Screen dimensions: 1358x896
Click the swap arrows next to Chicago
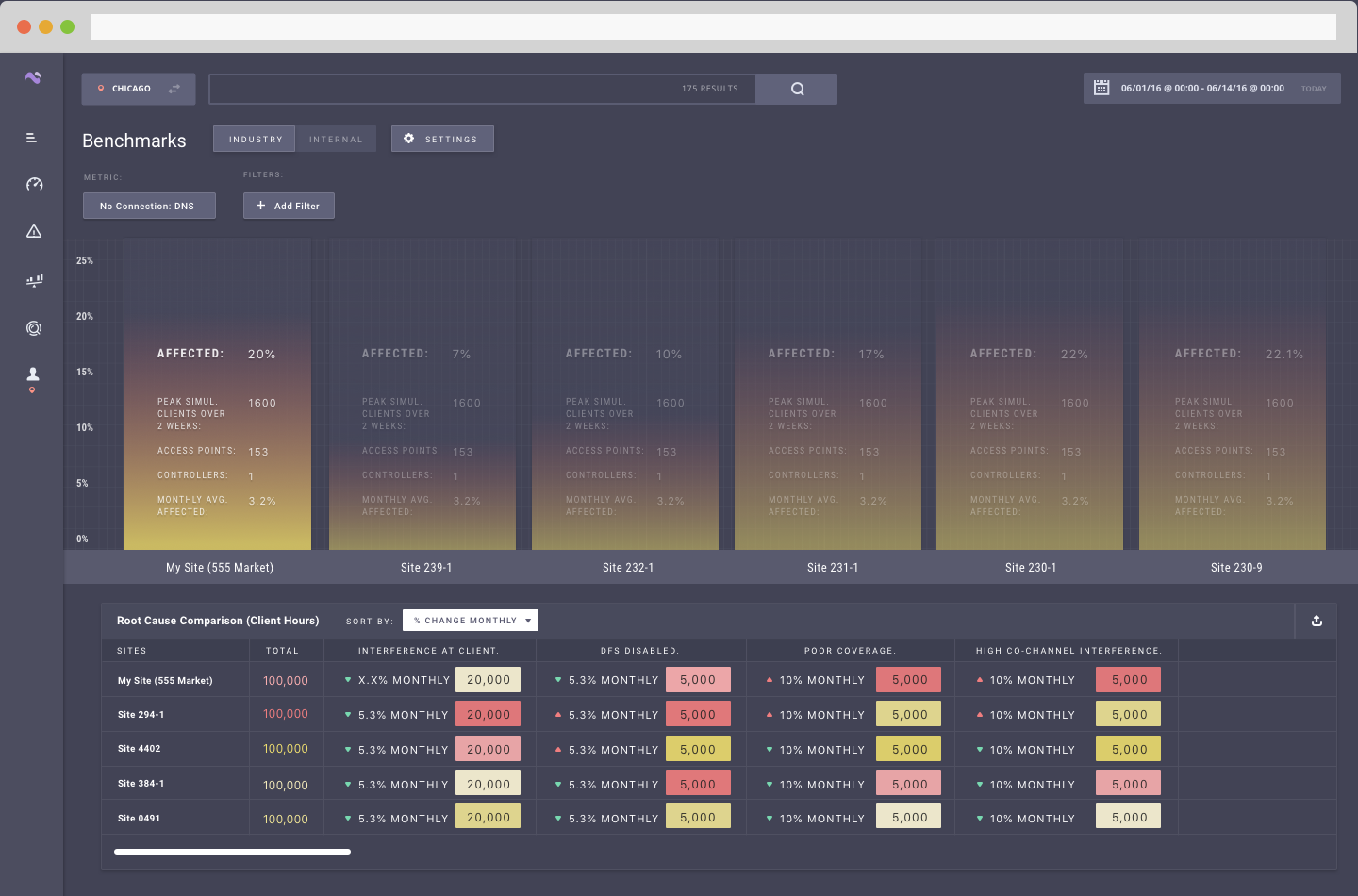click(x=174, y=89)
